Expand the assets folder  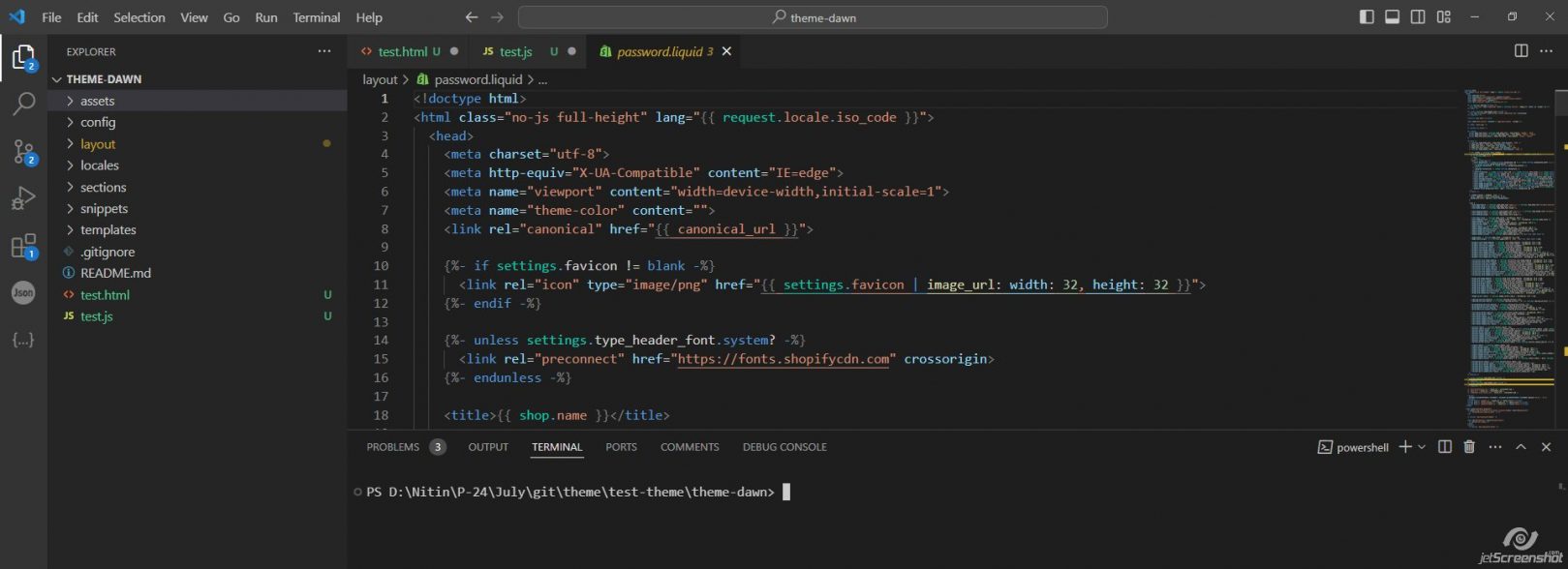tap(97, 101)
